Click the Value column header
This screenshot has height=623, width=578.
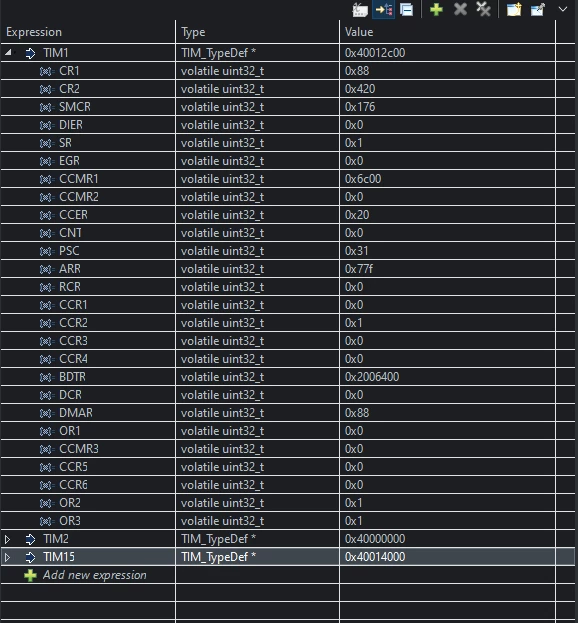pos(447,32)
